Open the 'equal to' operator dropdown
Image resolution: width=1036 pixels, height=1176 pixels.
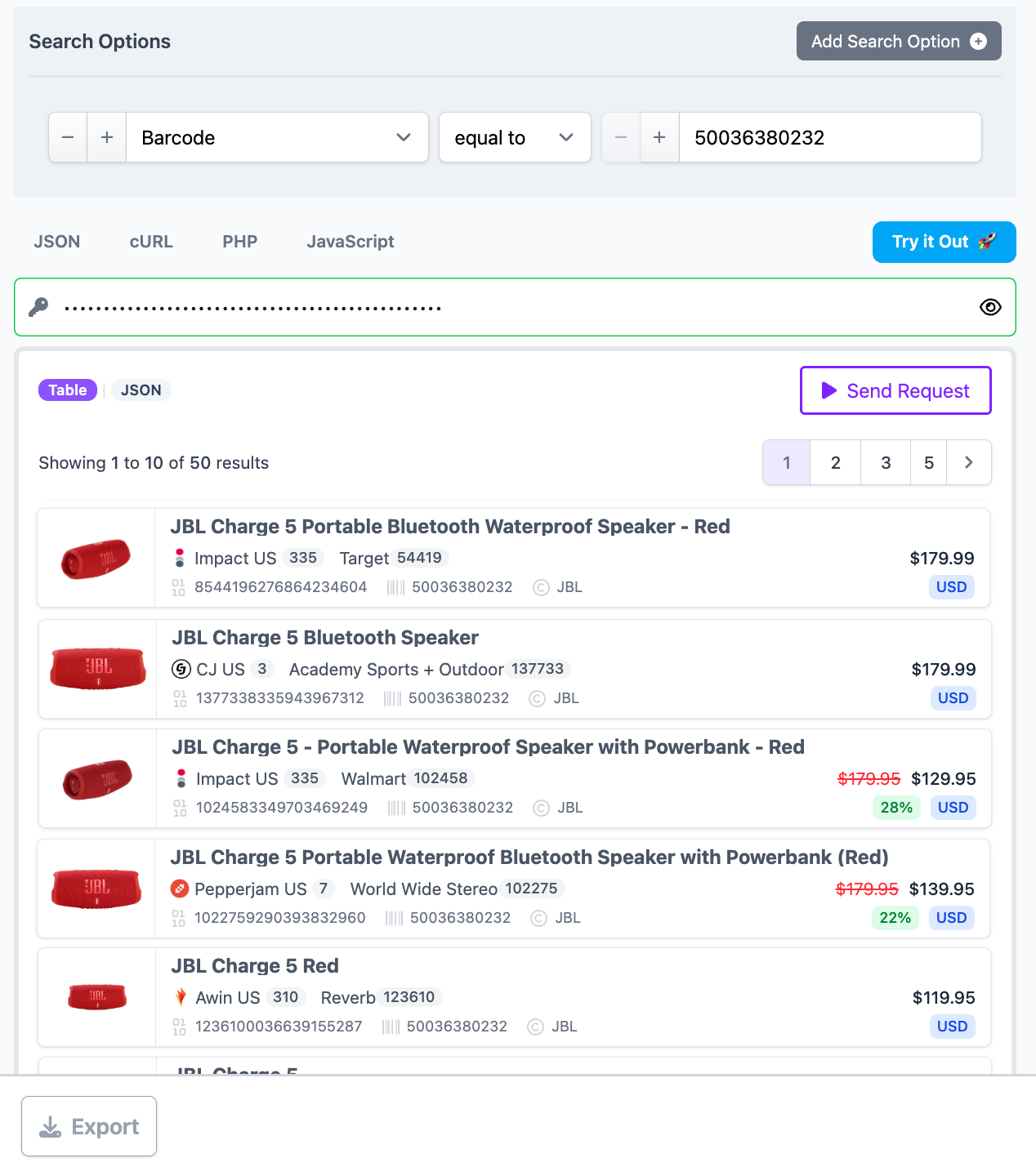click(515, 137)
